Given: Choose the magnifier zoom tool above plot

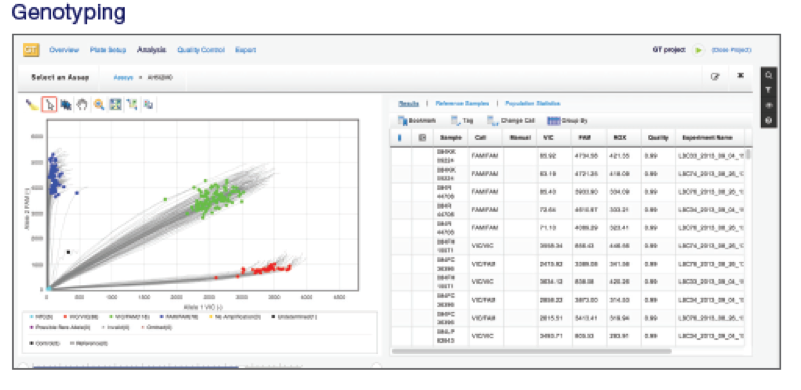Looking at the screenshot, I should point(99,104).
